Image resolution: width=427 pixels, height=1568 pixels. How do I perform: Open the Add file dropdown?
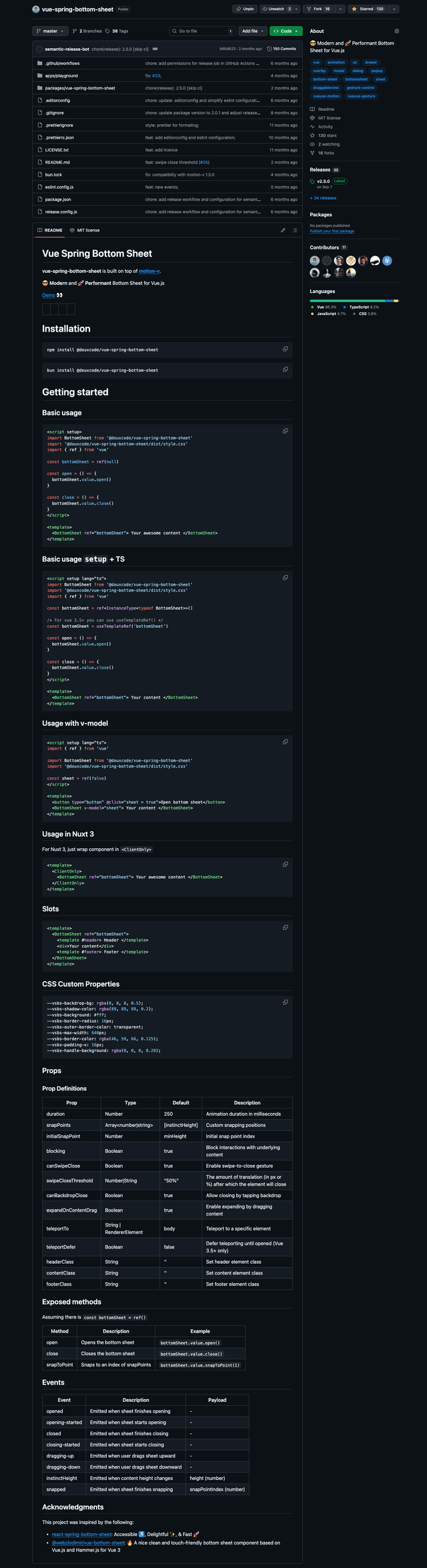[253, 31]
